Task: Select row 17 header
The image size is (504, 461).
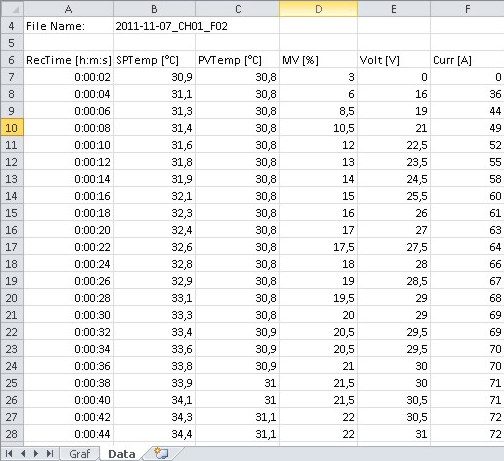Action: [x=12, y=247]
